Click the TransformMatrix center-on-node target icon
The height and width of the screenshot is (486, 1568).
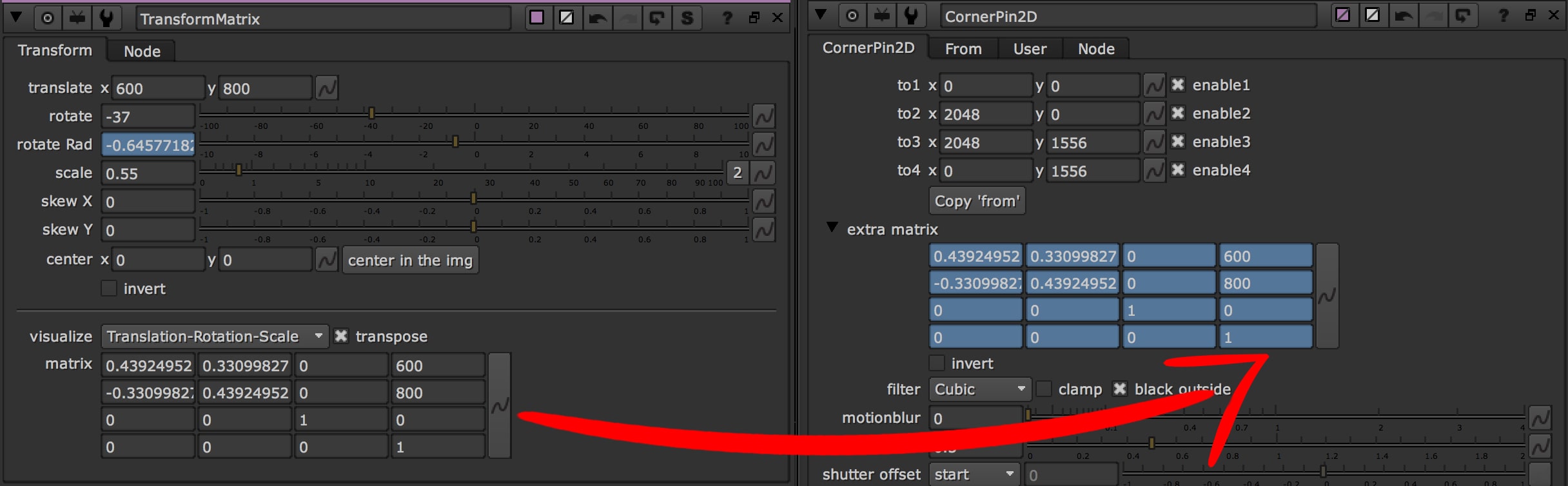coord(48,18)
